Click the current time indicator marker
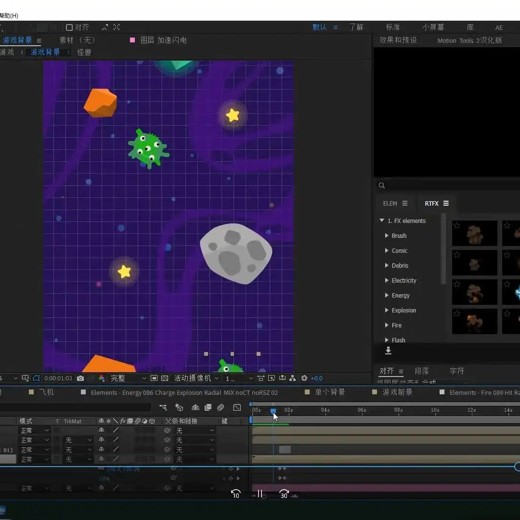The image size is (520, 520). pos(273,411)
